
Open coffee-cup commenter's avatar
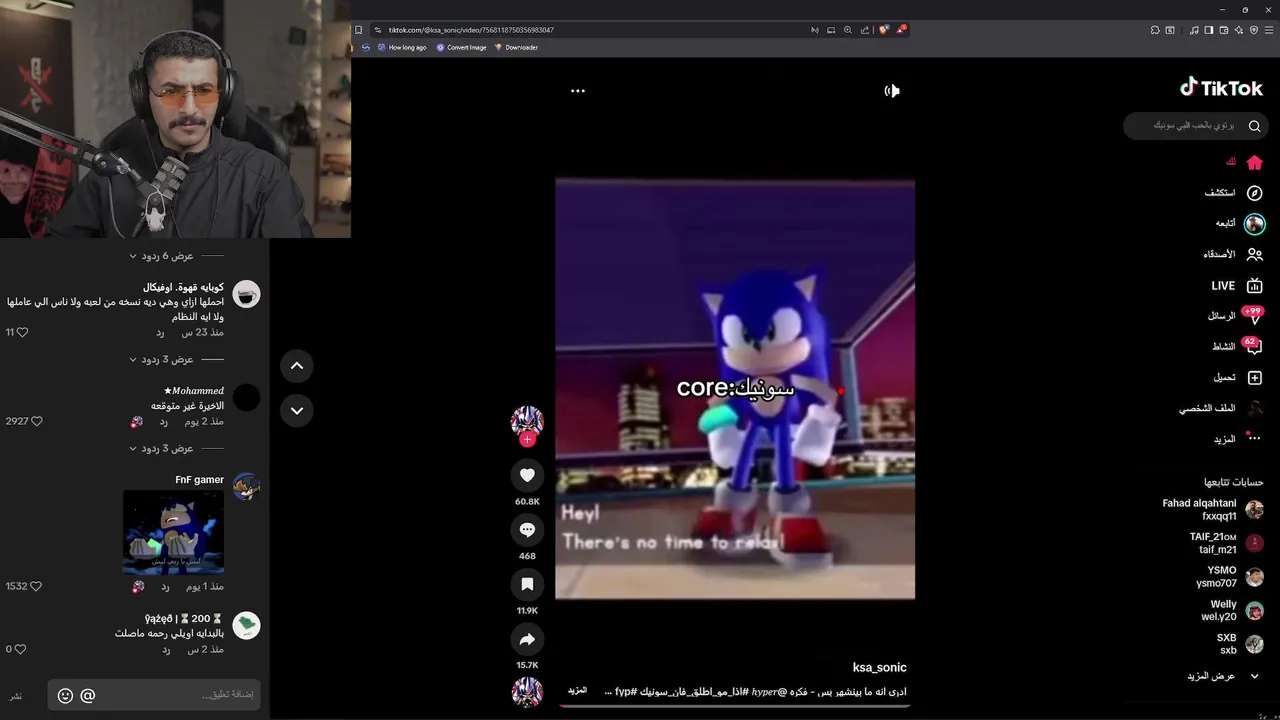click(246, 294)
